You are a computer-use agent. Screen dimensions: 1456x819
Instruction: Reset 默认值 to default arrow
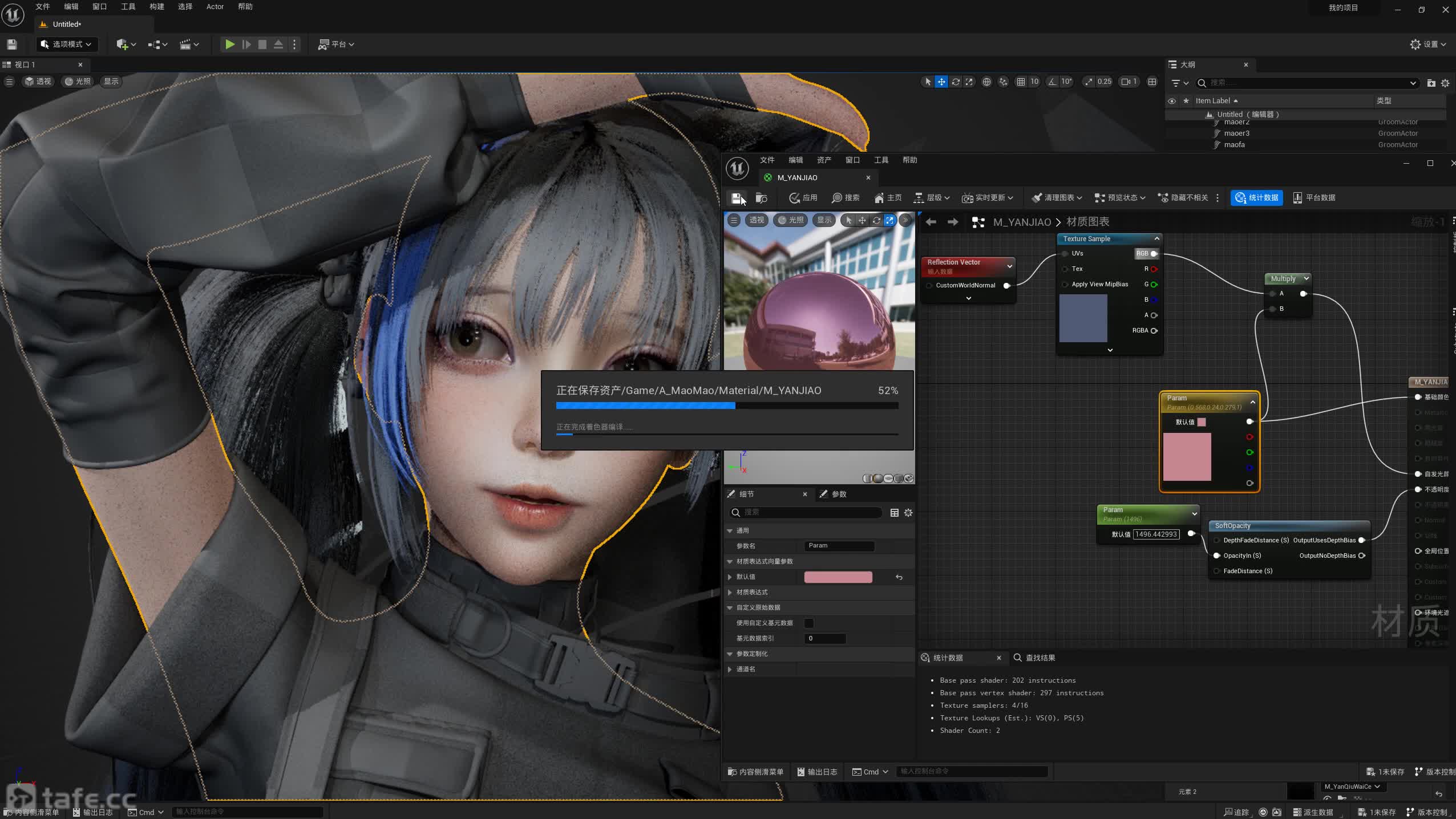(899, 577)
